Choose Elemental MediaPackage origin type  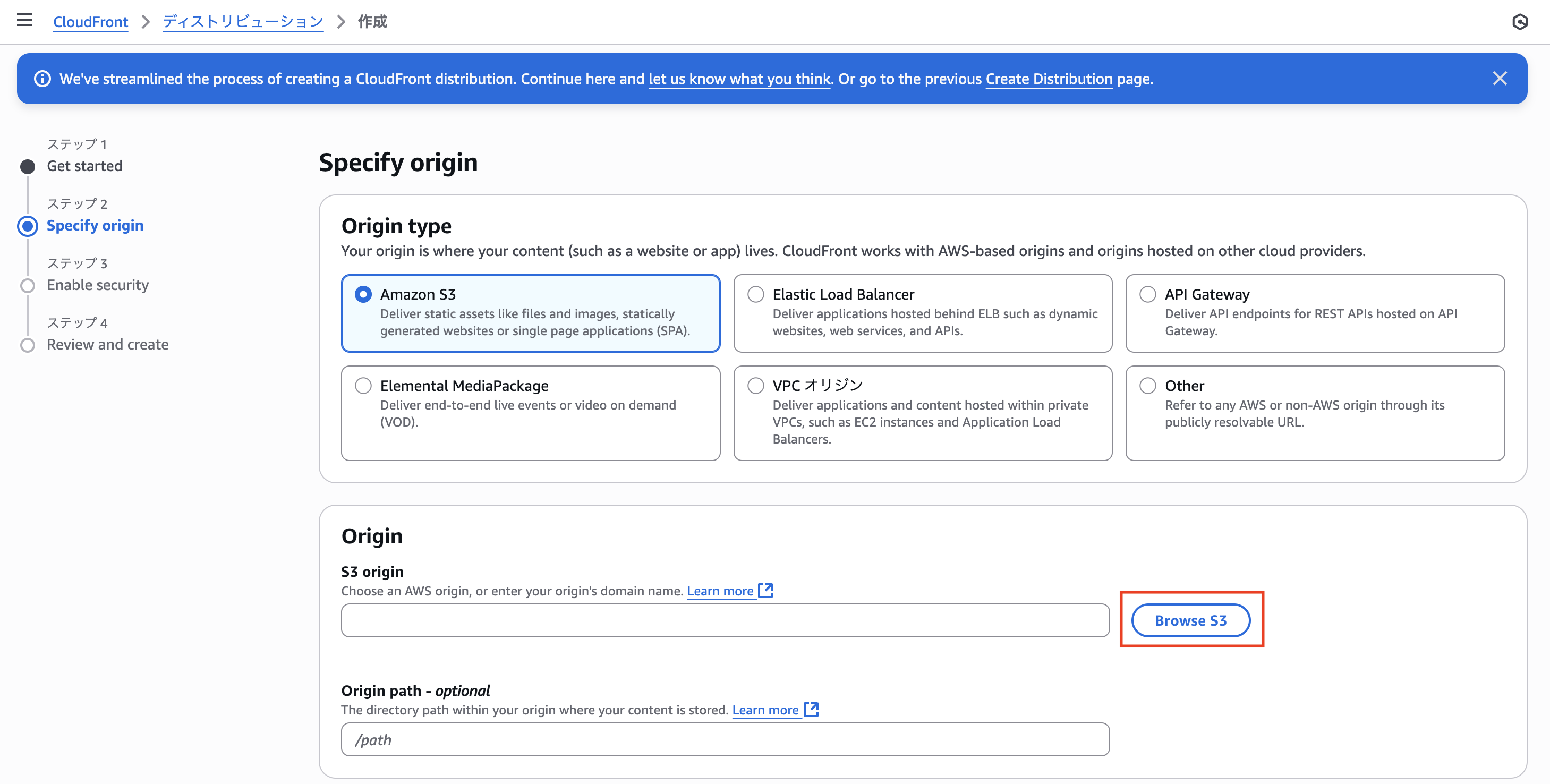[x=530, y=413]
